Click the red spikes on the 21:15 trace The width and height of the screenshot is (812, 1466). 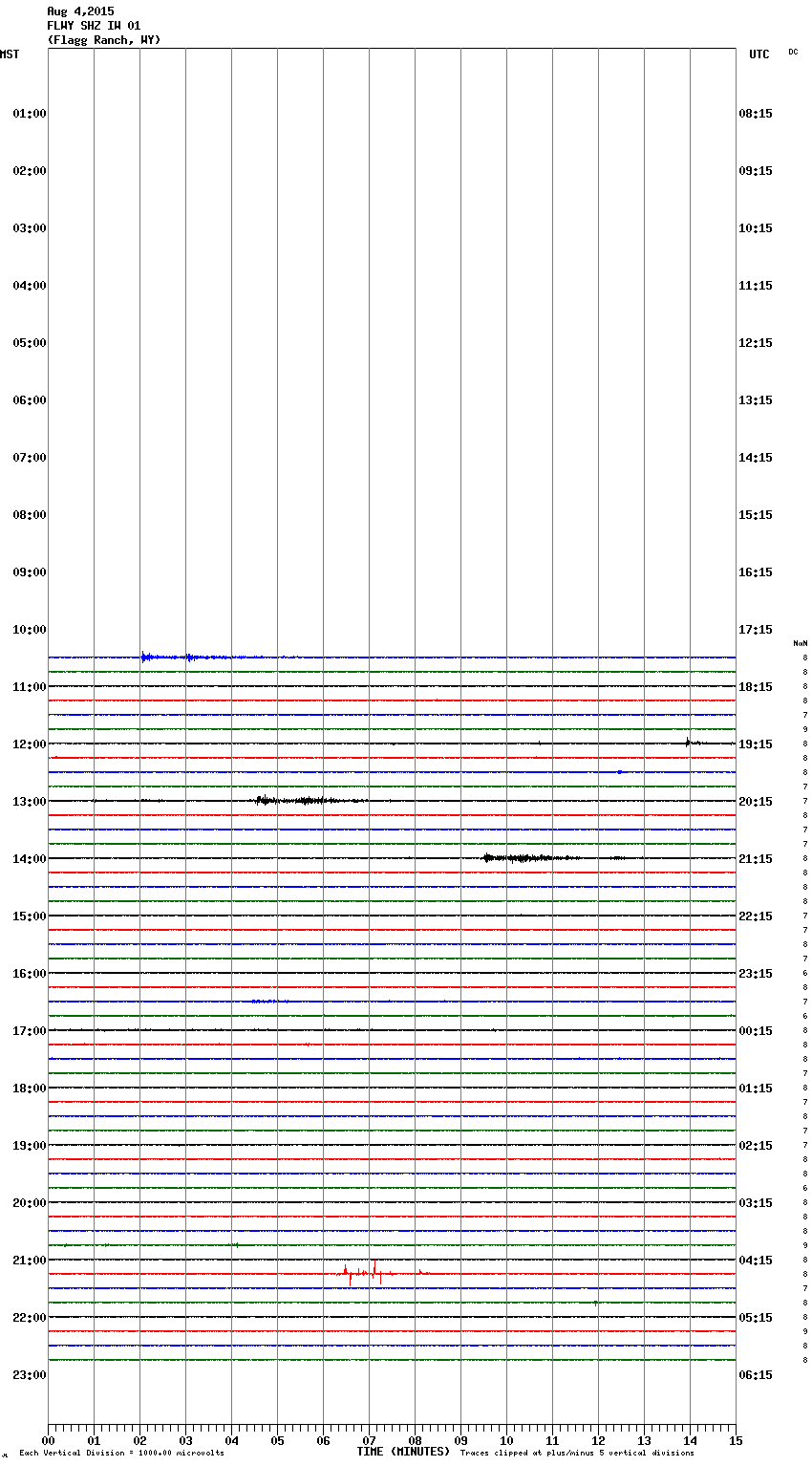[x=380, y=1272]
